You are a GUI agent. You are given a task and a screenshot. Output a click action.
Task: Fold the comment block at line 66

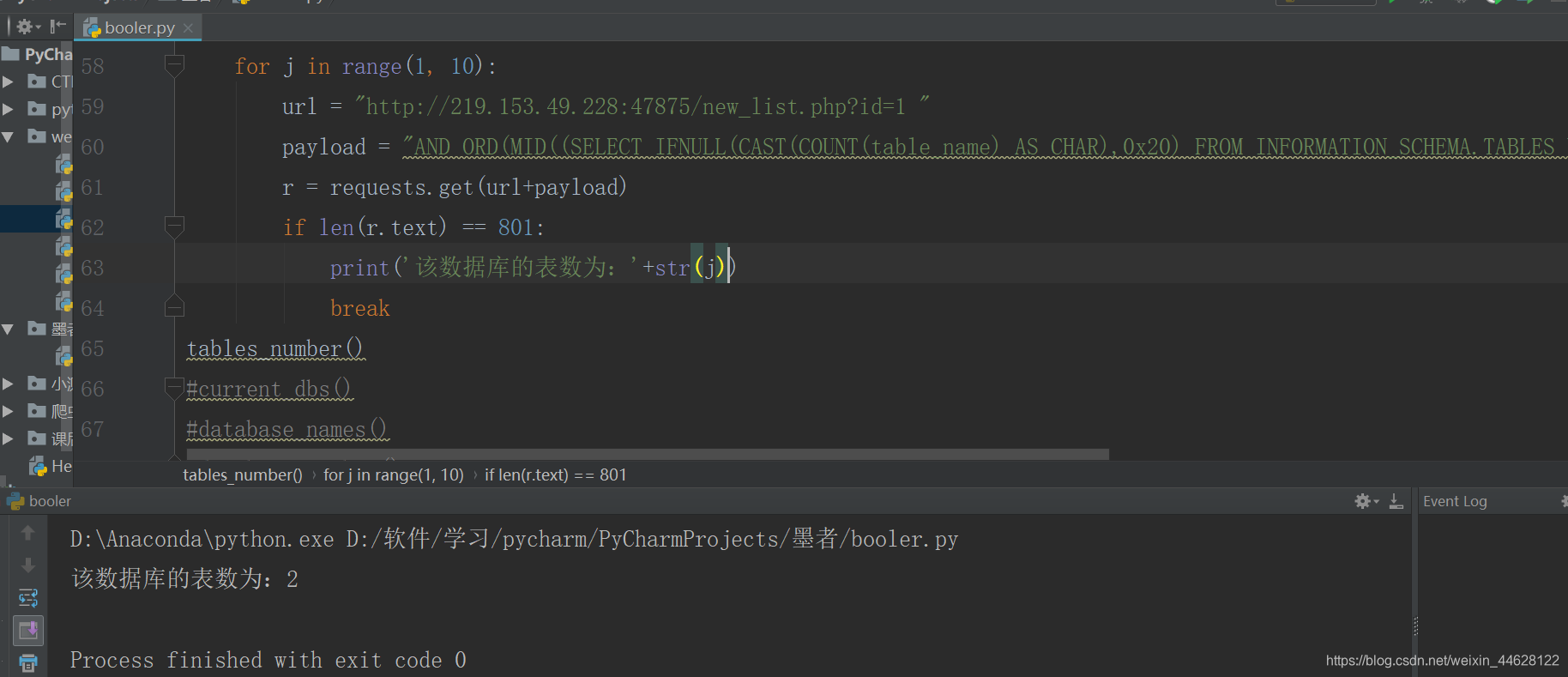(x=174, y=388)
